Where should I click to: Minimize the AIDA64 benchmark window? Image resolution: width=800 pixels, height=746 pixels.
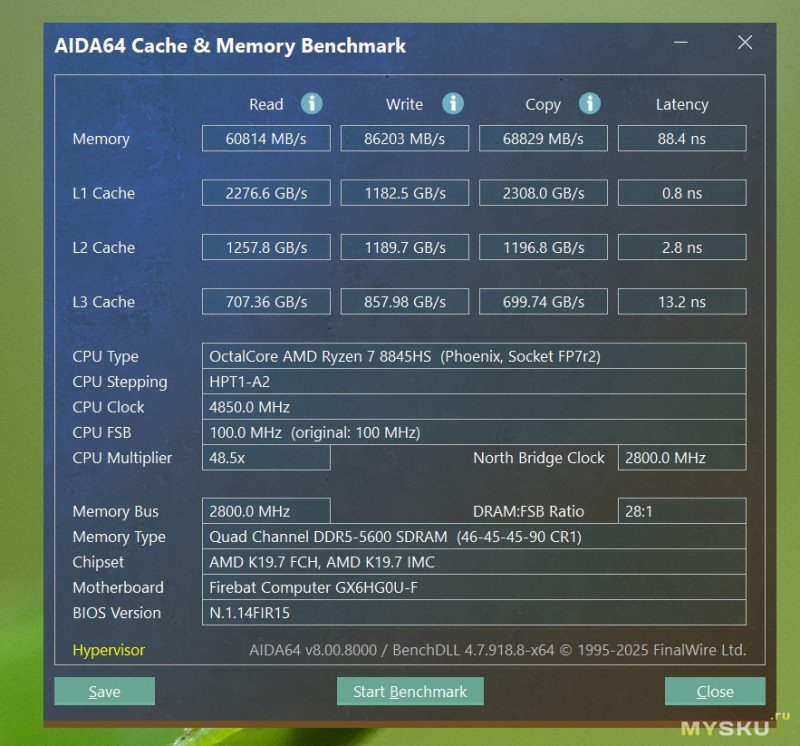680,43
